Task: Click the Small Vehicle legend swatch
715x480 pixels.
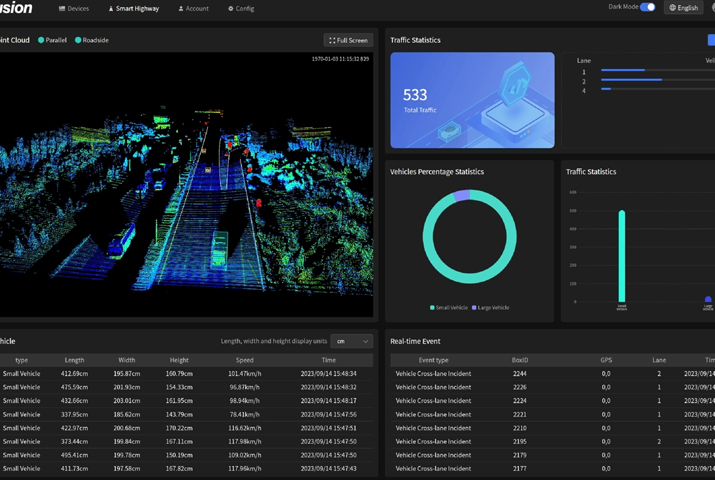Action: coord(432,308)
